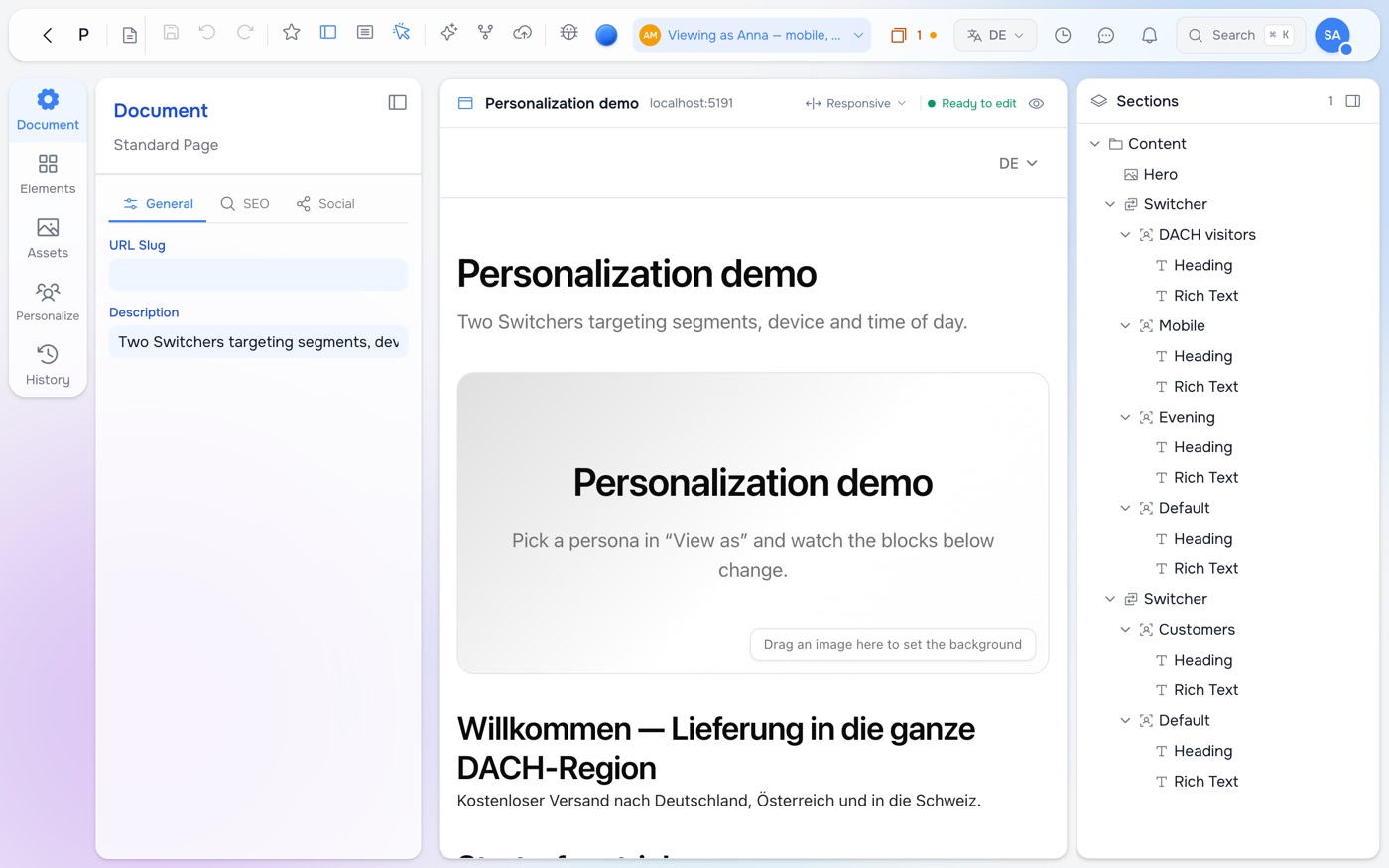Open Elements in the left sidebar
1389x868 pixels.
pos(48,174)
